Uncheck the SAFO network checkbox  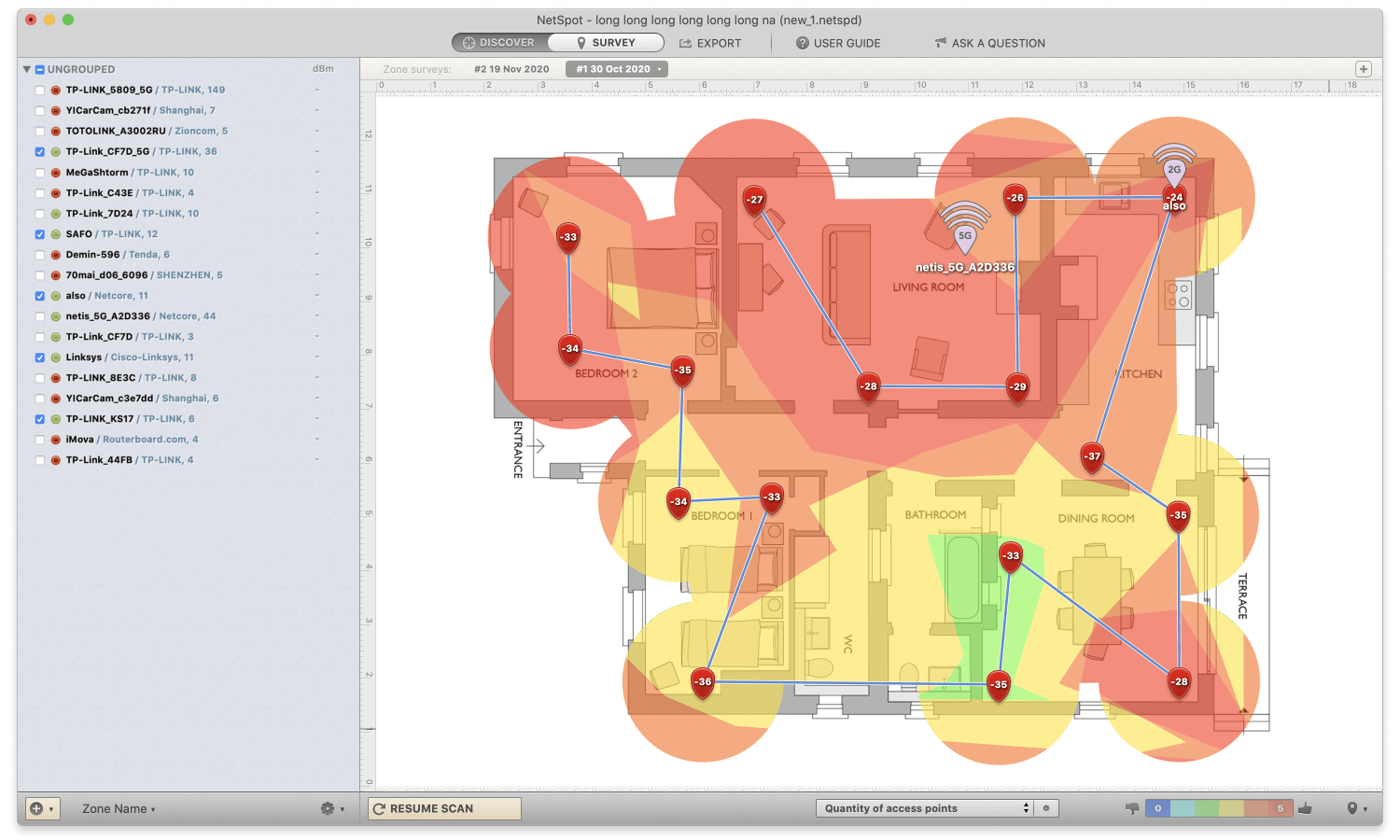coord(39,234)
